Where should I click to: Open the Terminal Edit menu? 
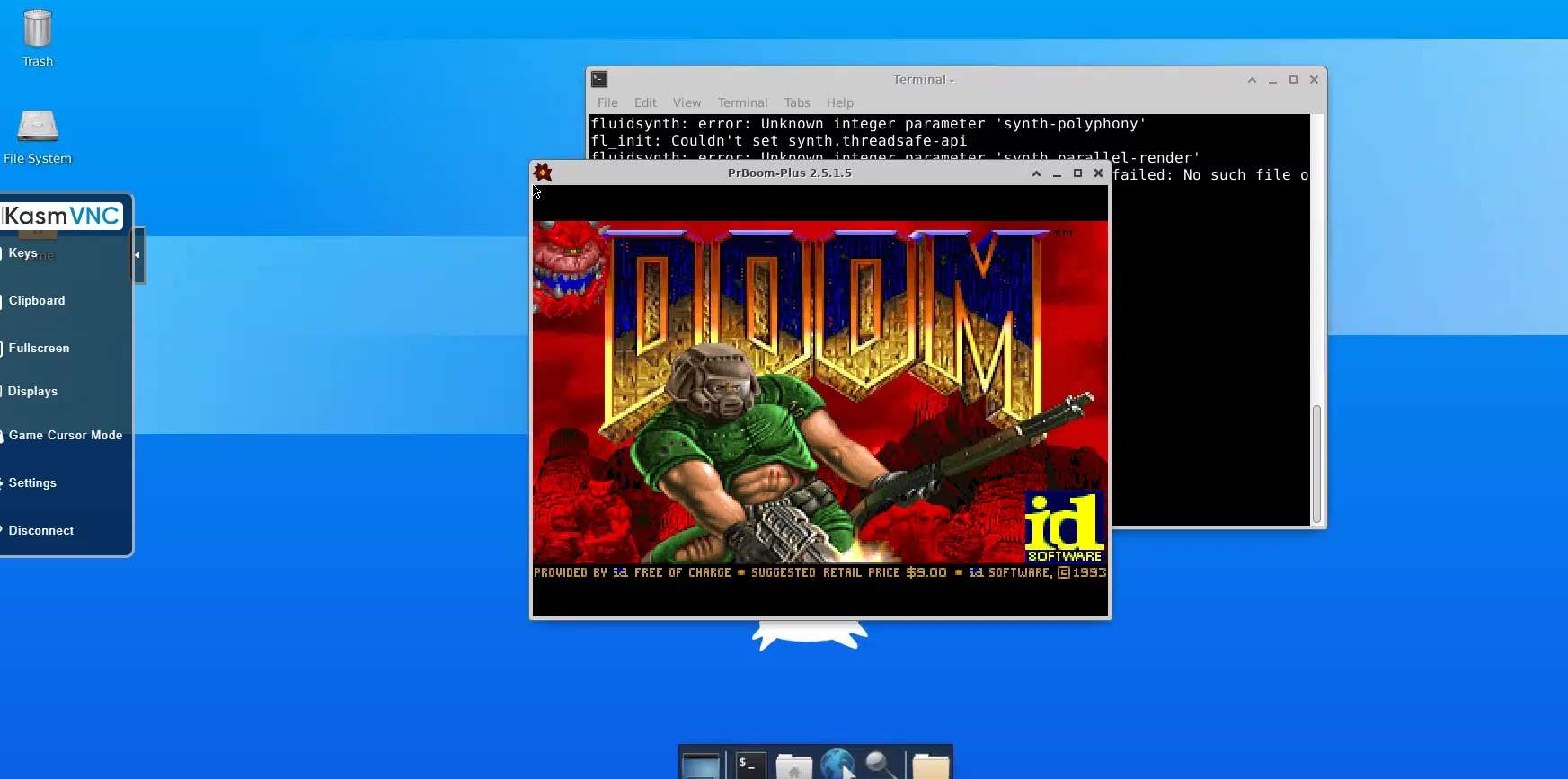(x=645, y=102)
